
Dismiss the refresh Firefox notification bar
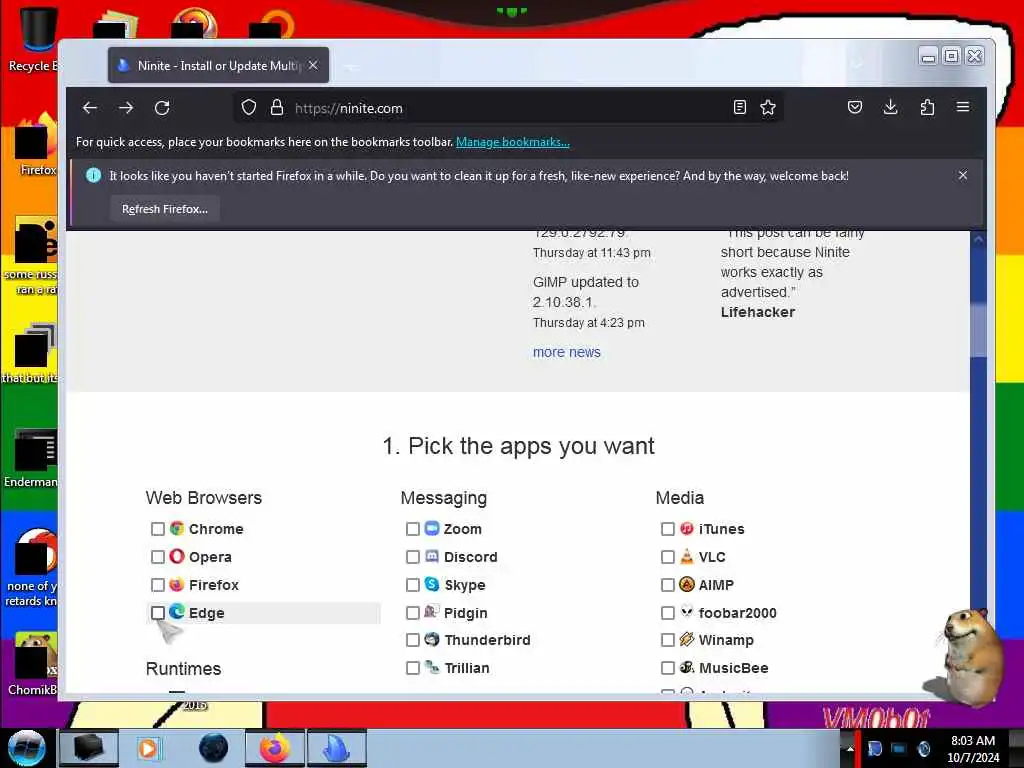point(963,175)
